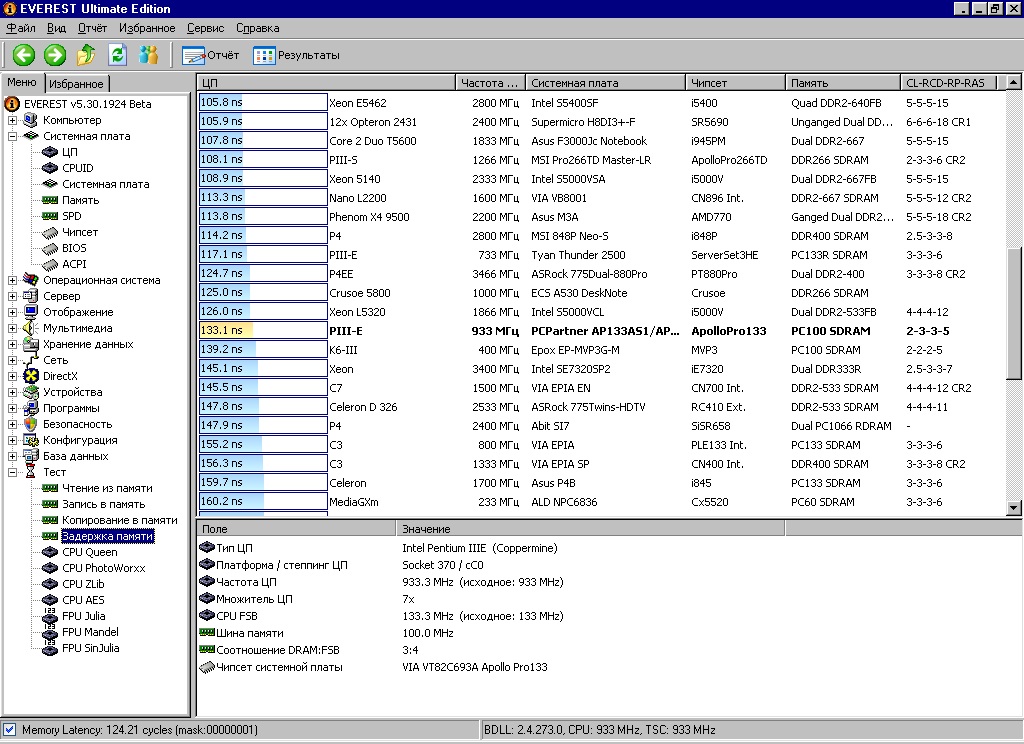Open the Сервис menu
The height and width of the screenshot is (744, 1024).
206,28
